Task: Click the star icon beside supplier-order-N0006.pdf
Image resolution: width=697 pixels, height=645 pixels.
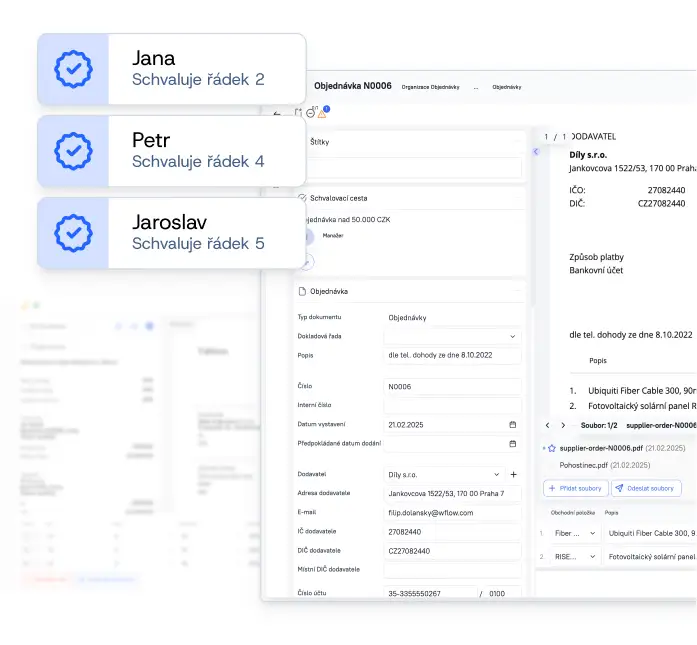Action: 552,448
